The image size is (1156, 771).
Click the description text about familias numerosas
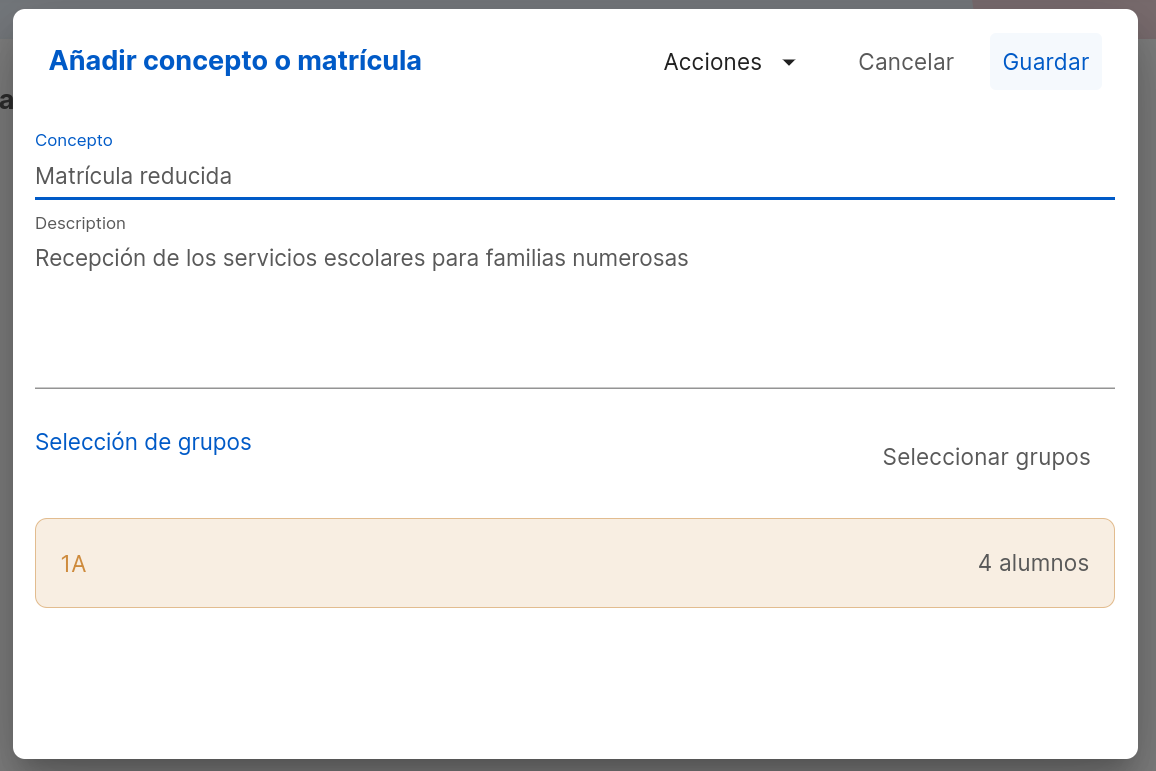pos(362,258)
